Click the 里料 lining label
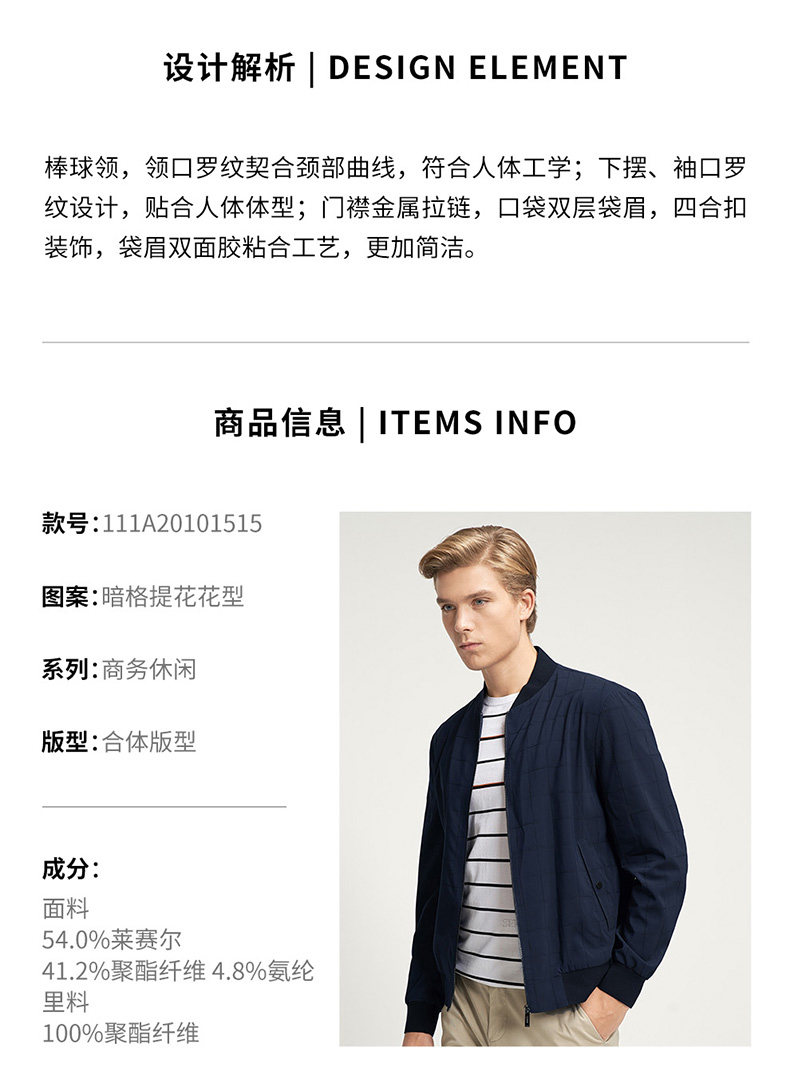This screenshot has height=1083, width=790. coord(66,1001)
